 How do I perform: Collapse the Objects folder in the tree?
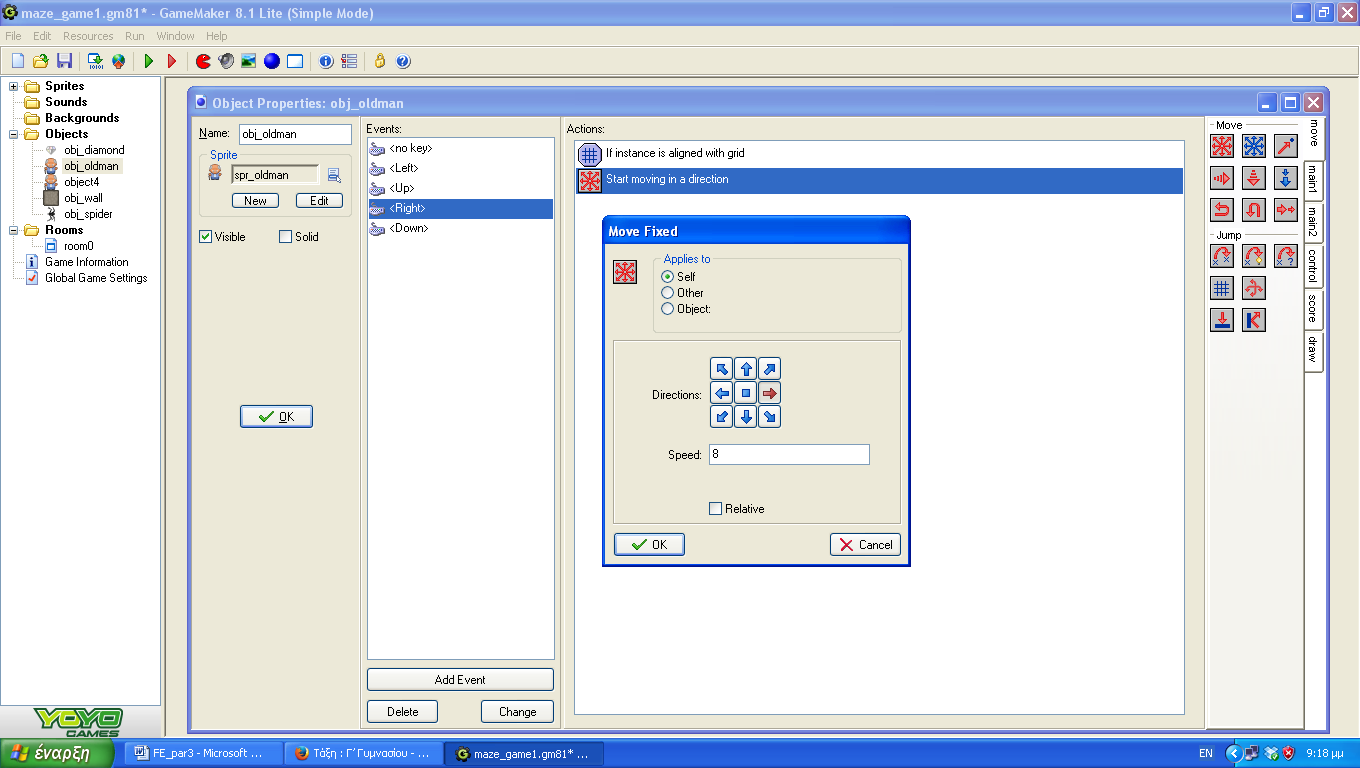(x=14, y=134)
